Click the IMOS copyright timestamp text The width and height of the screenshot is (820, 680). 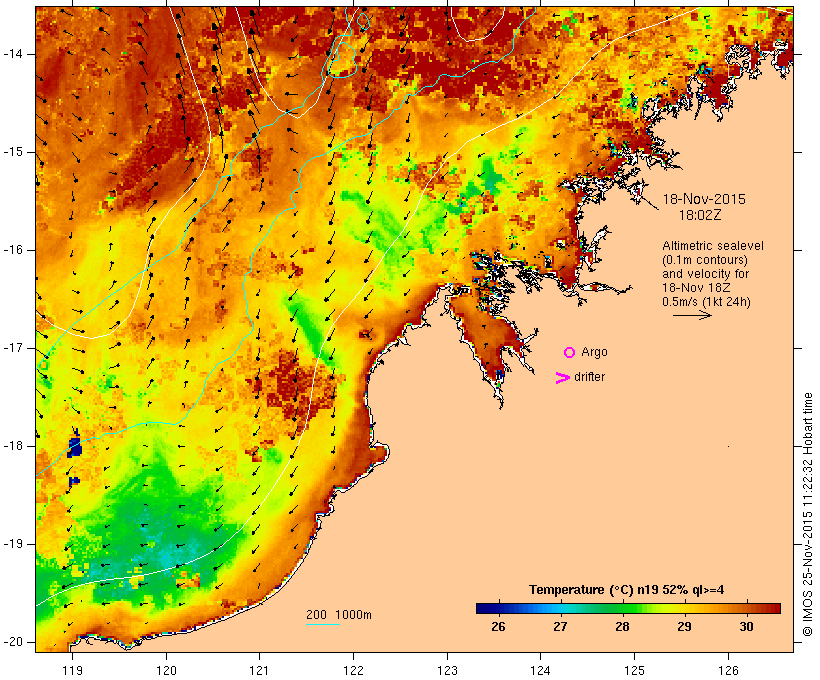[x=807, y=515]
